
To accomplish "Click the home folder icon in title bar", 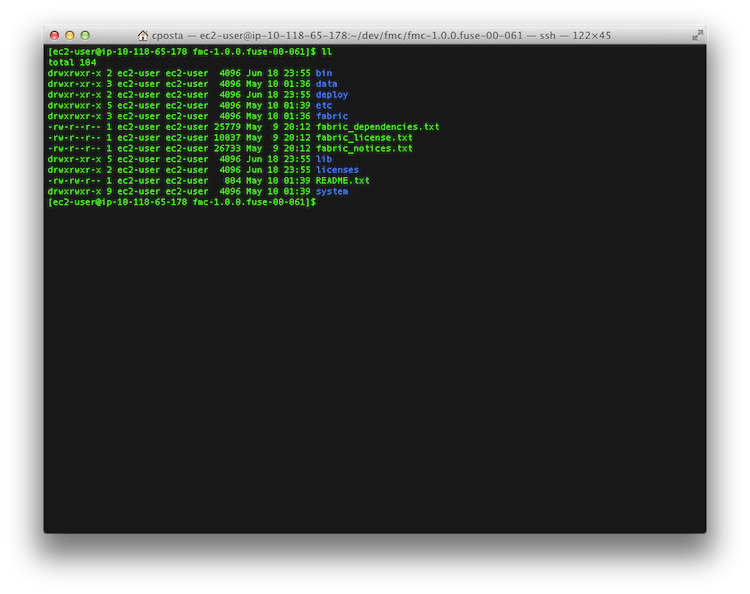I will click(x=143, y=35).
